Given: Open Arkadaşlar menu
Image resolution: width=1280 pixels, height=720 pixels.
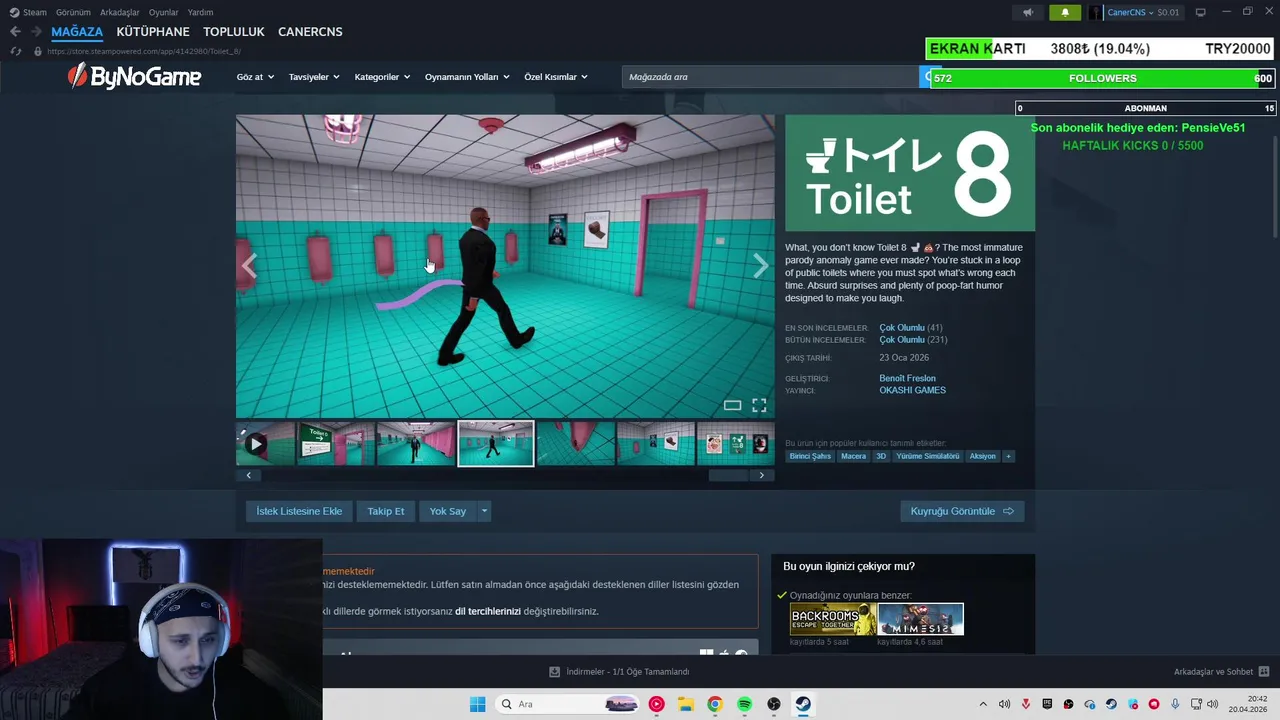Looking at the screenshot, I should [120, 12].
